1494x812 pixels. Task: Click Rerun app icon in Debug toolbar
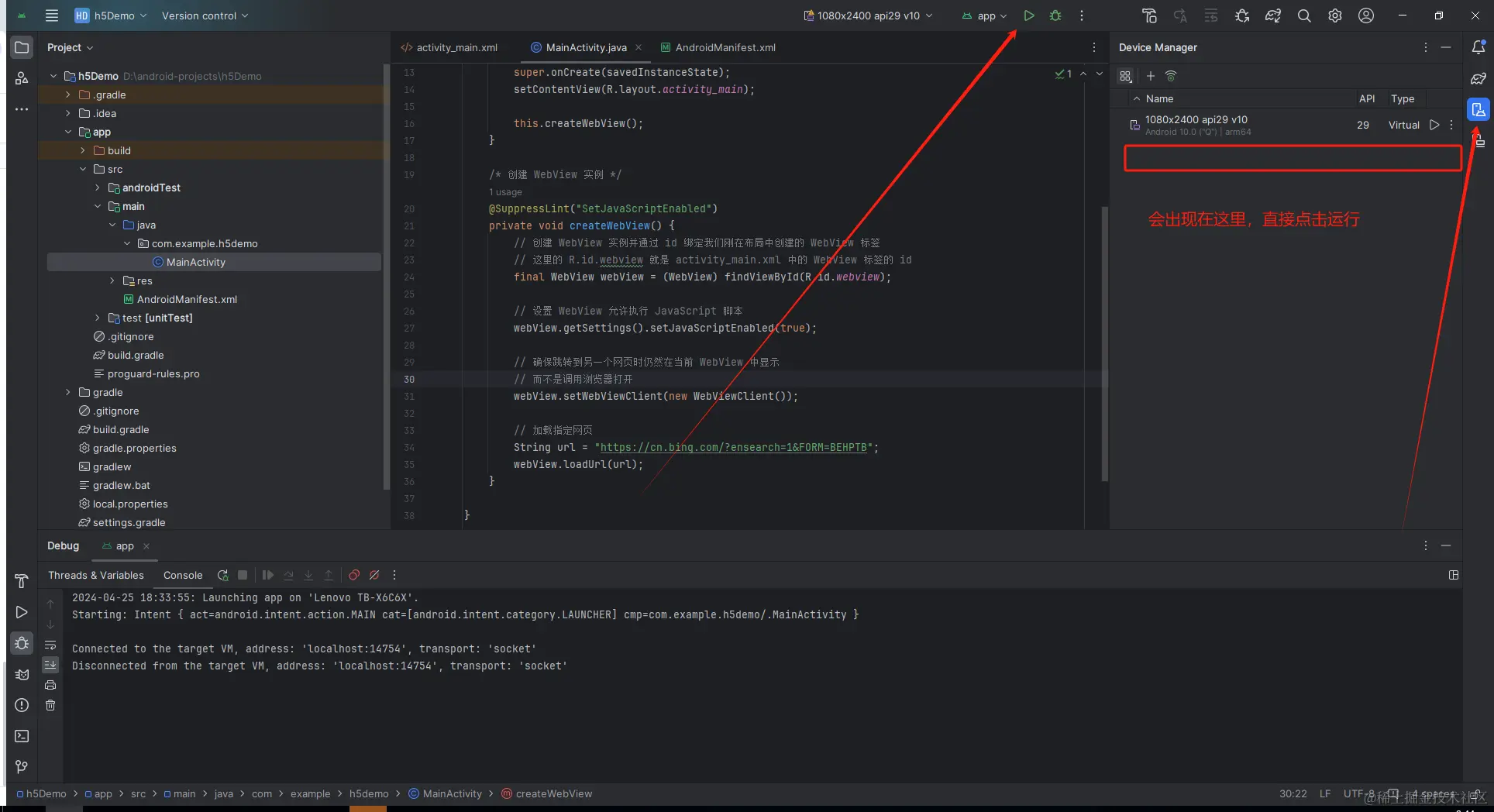click(x=223, y=575)
